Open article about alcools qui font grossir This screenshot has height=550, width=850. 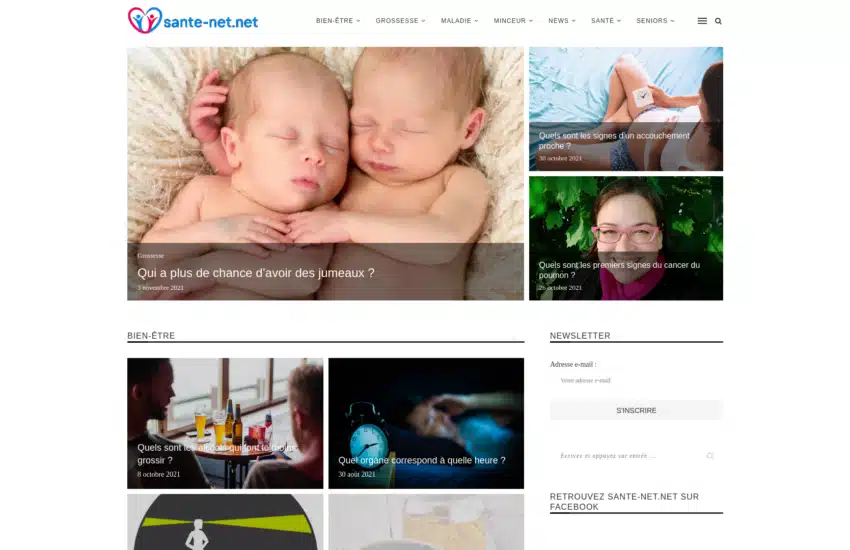point(216,454)
